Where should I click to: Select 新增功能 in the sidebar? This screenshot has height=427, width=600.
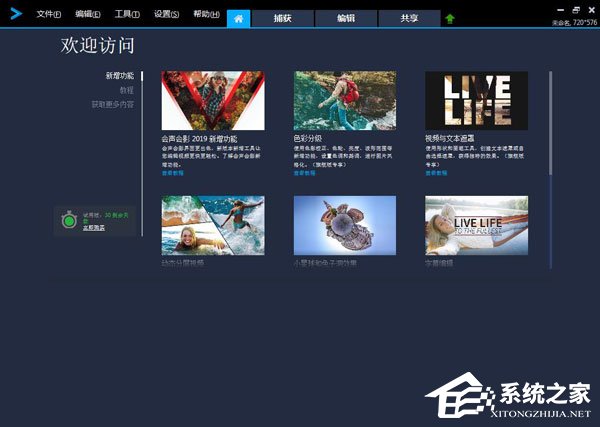(x=120, y=76)
